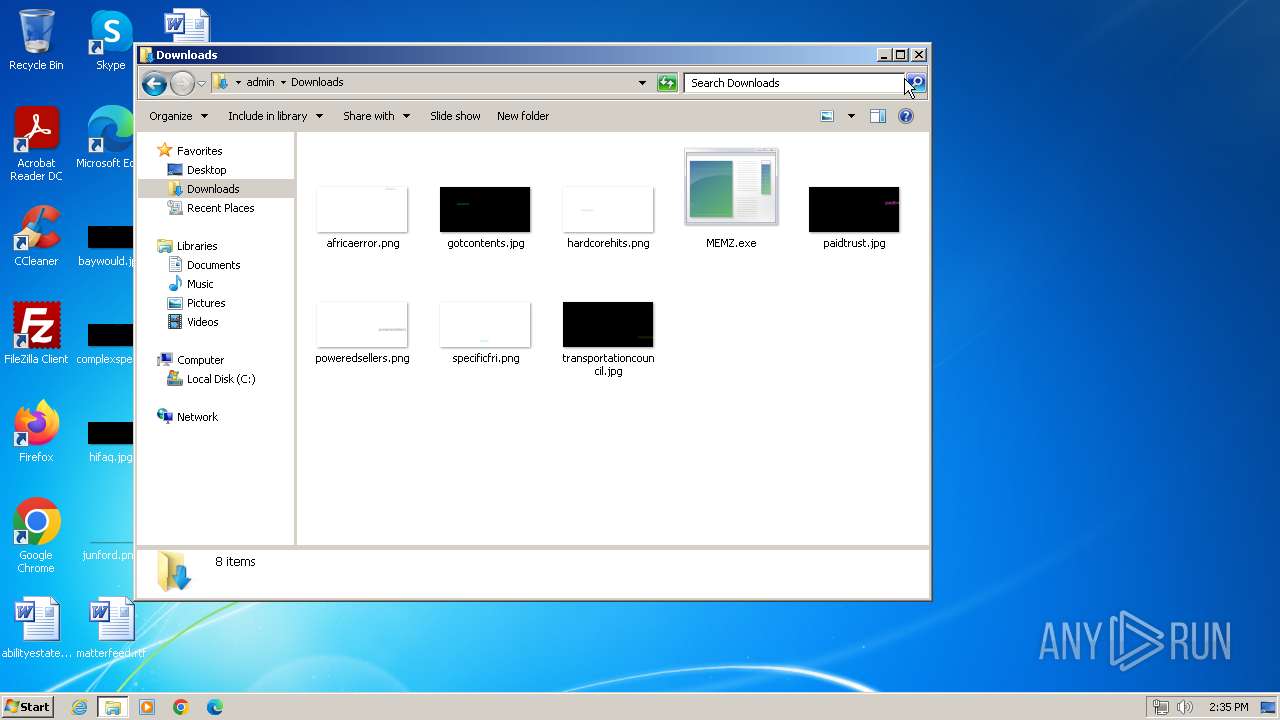This screenshot has width=1280, height=720.
Task: Select specificfri.png file
Action: [485, 324]
